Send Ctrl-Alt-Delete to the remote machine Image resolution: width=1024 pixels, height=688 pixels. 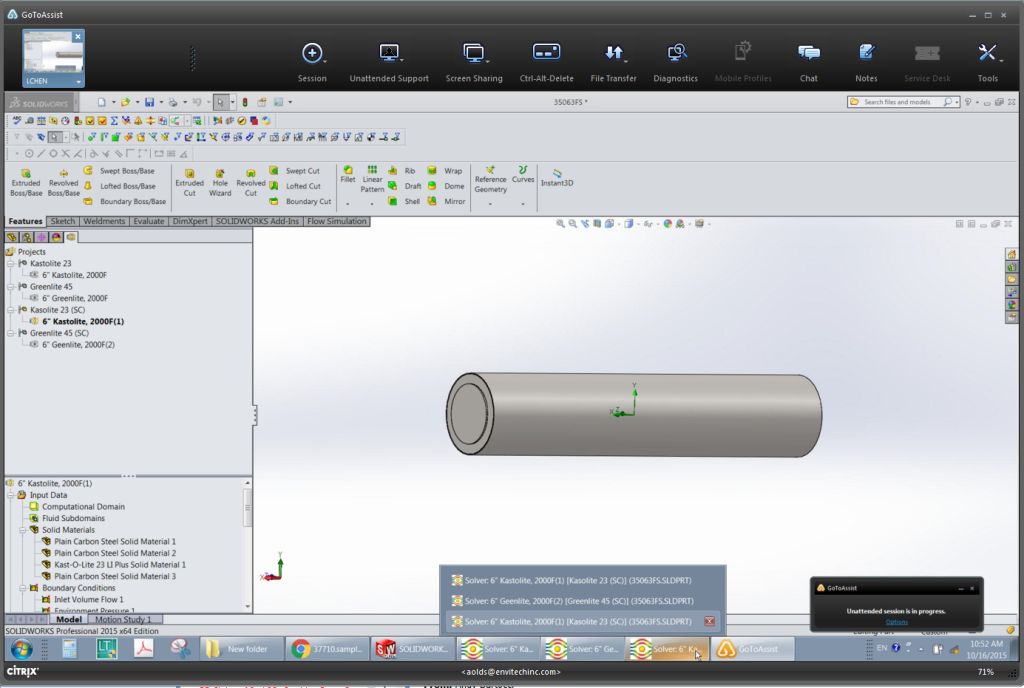point(547,63)
